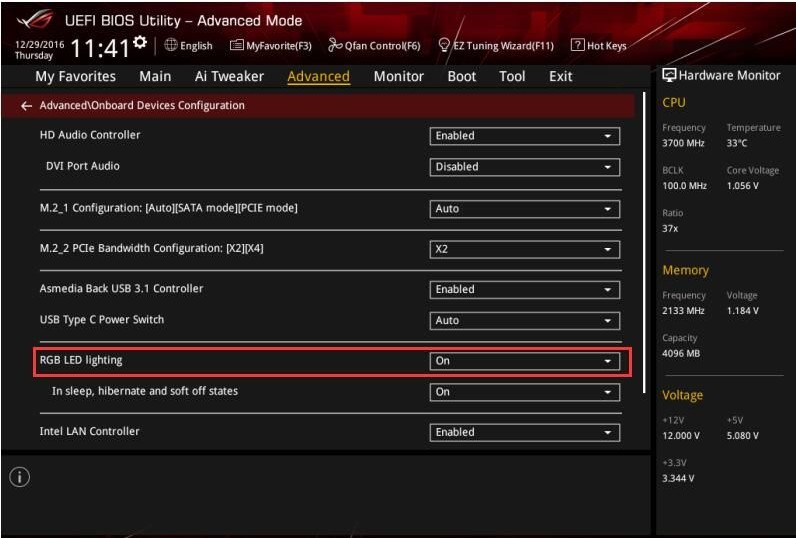Click the globe language icon
The width and height of the screenshot is (796, 538).
pyautogui.click(x=171, y=45)
